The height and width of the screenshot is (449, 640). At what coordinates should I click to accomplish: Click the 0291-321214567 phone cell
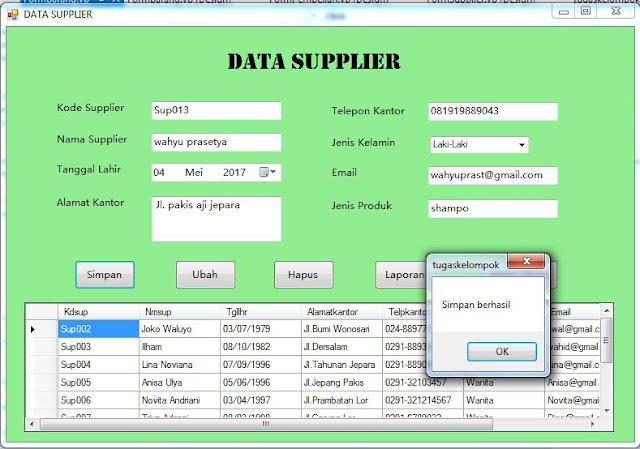pos(423,400)
